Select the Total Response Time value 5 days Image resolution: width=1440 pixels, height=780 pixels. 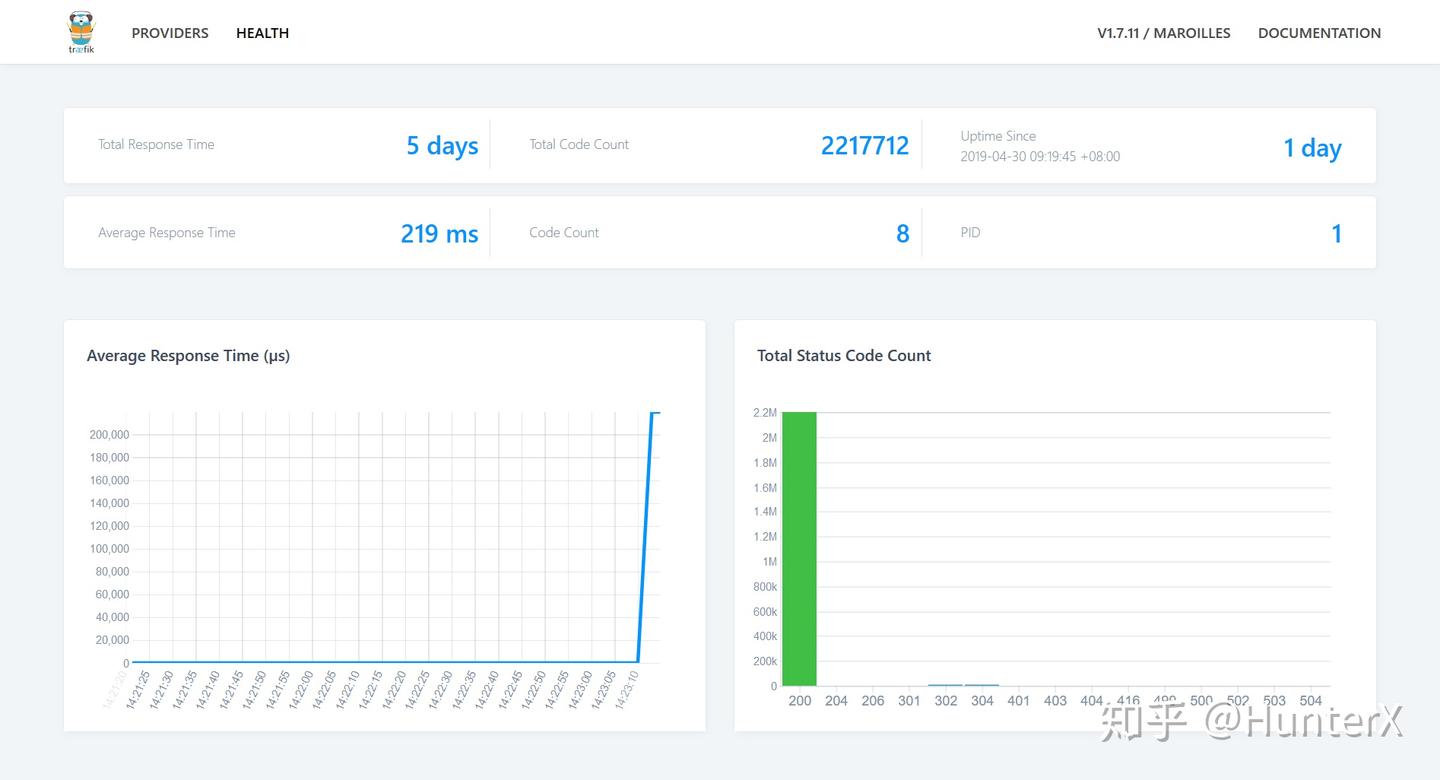pyautogui.click(x=442, y=146)
